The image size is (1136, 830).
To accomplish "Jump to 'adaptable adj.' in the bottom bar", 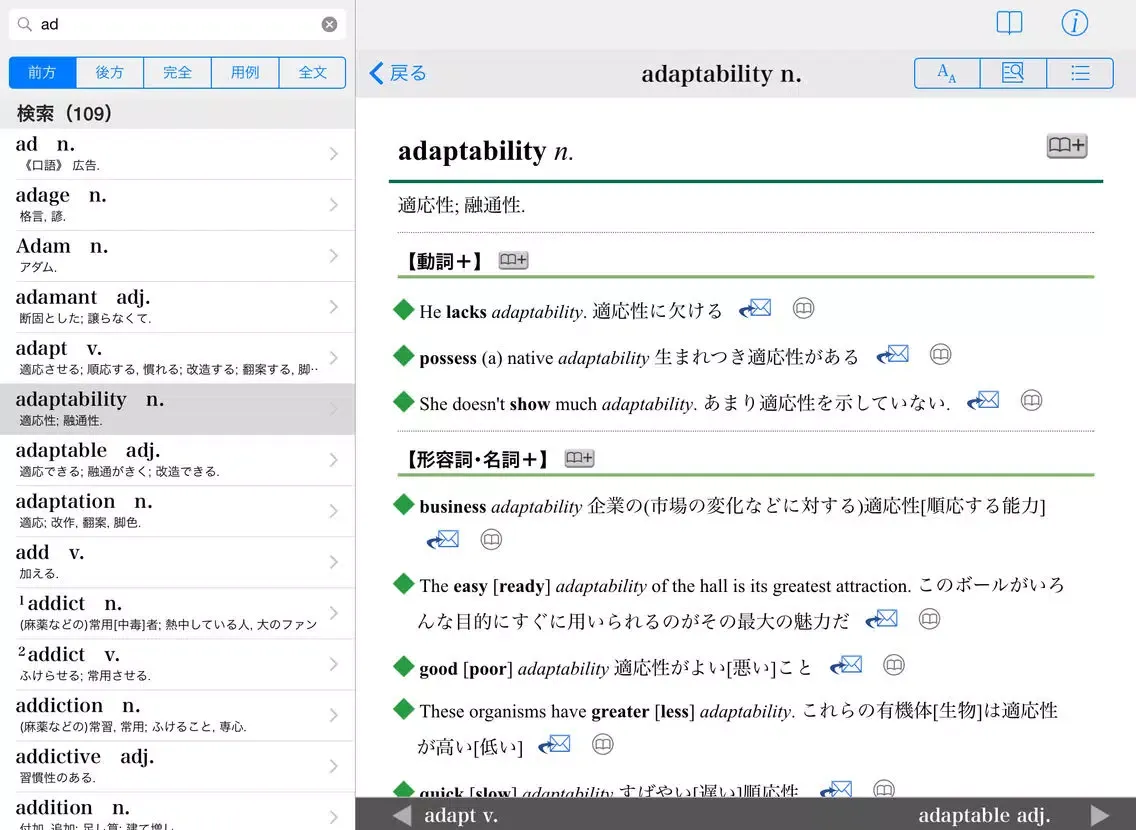I will pyautogui.click(x=984, y=816).
